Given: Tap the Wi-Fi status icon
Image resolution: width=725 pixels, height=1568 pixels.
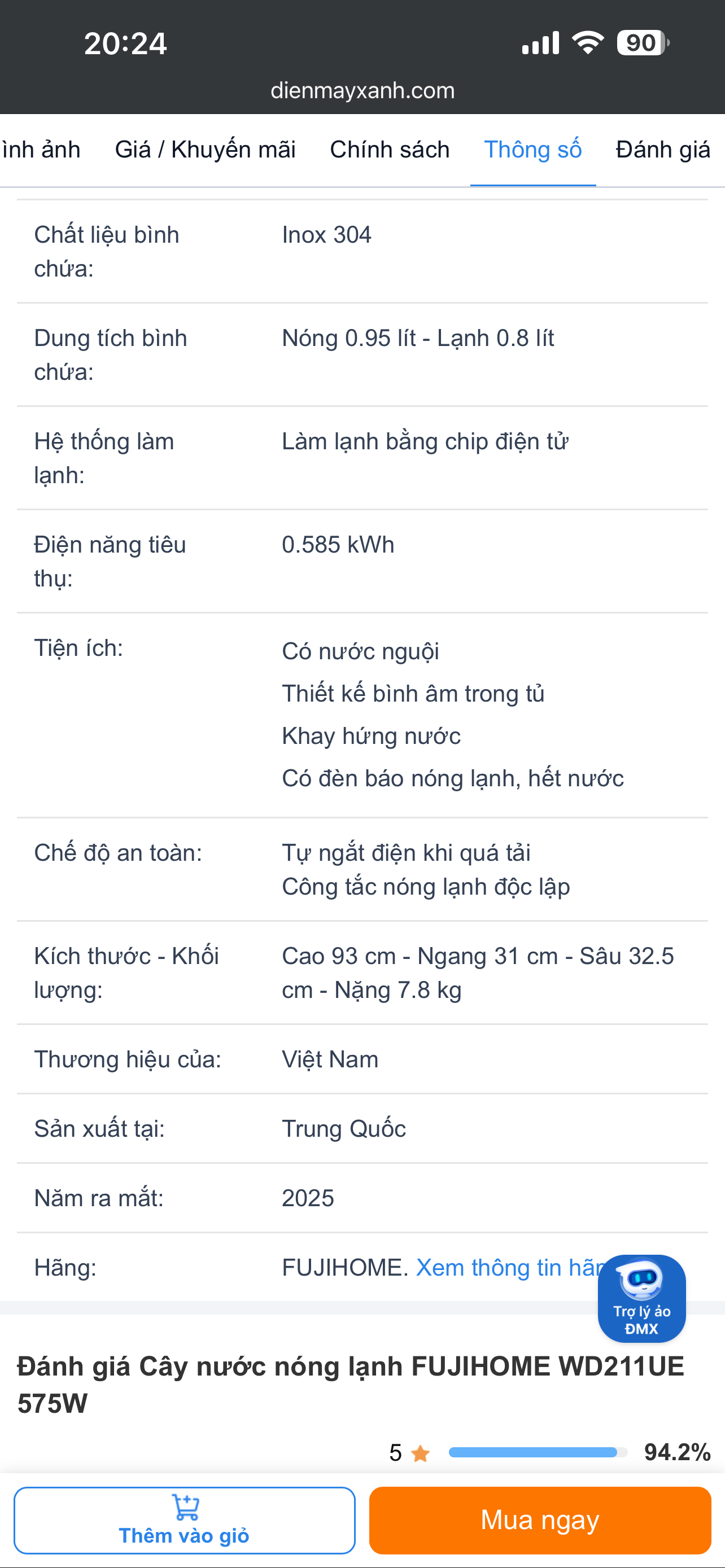Looking at the screenshot, I should [587, 43].
